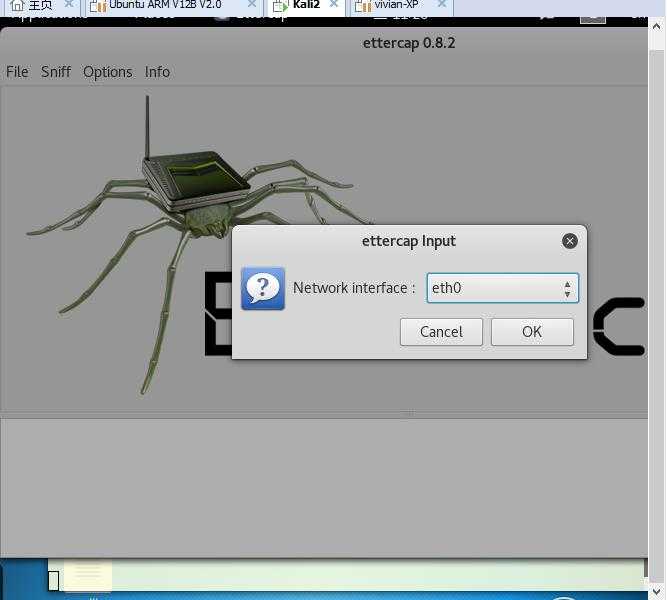This screenshot has width=667, height=600.
Task: Open the Info menu
Action: 157,72
